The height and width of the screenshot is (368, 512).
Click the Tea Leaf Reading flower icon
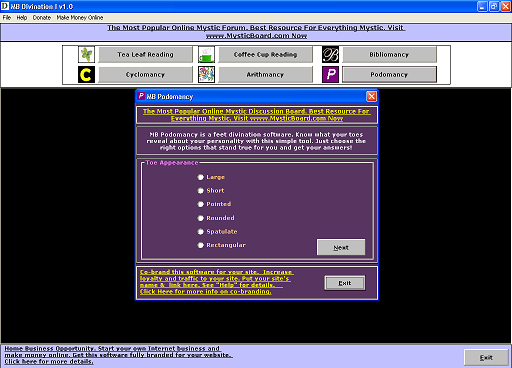[86, 54]
